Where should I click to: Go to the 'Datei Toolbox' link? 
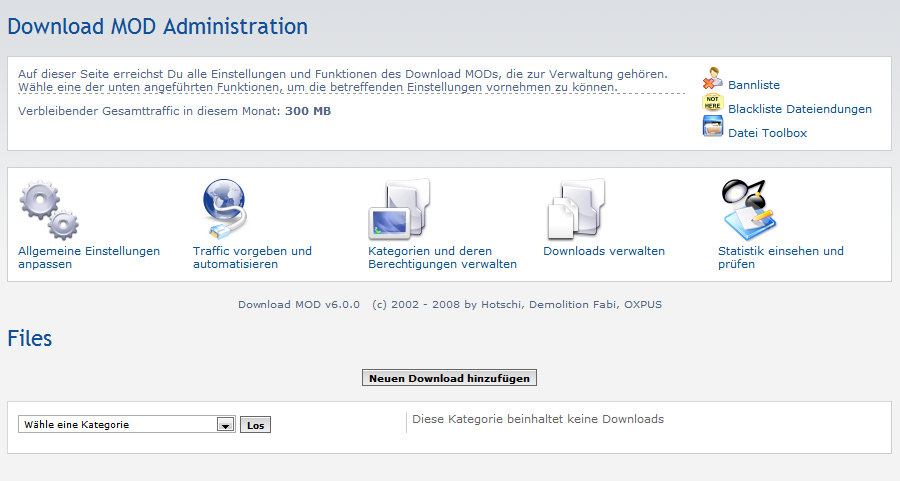[767, 133]
